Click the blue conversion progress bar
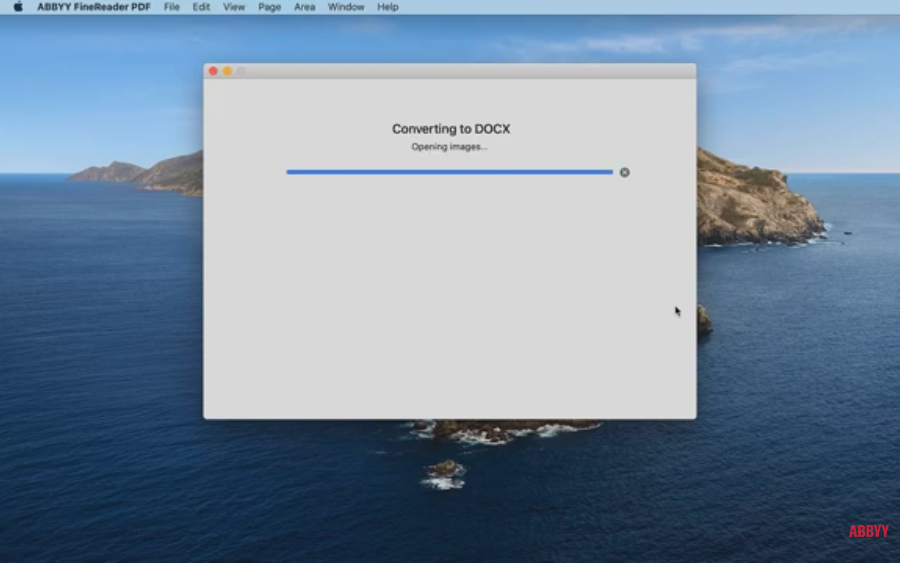Screen dimensions: 900x563 pos(449,172)
